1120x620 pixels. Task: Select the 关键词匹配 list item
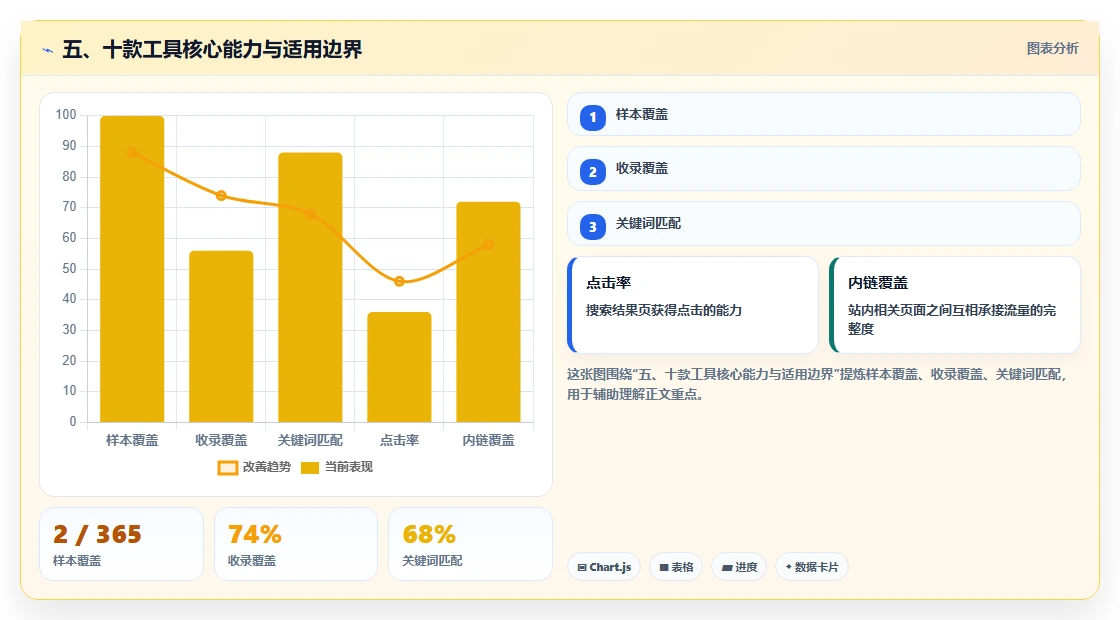click(x=824, y=224)
